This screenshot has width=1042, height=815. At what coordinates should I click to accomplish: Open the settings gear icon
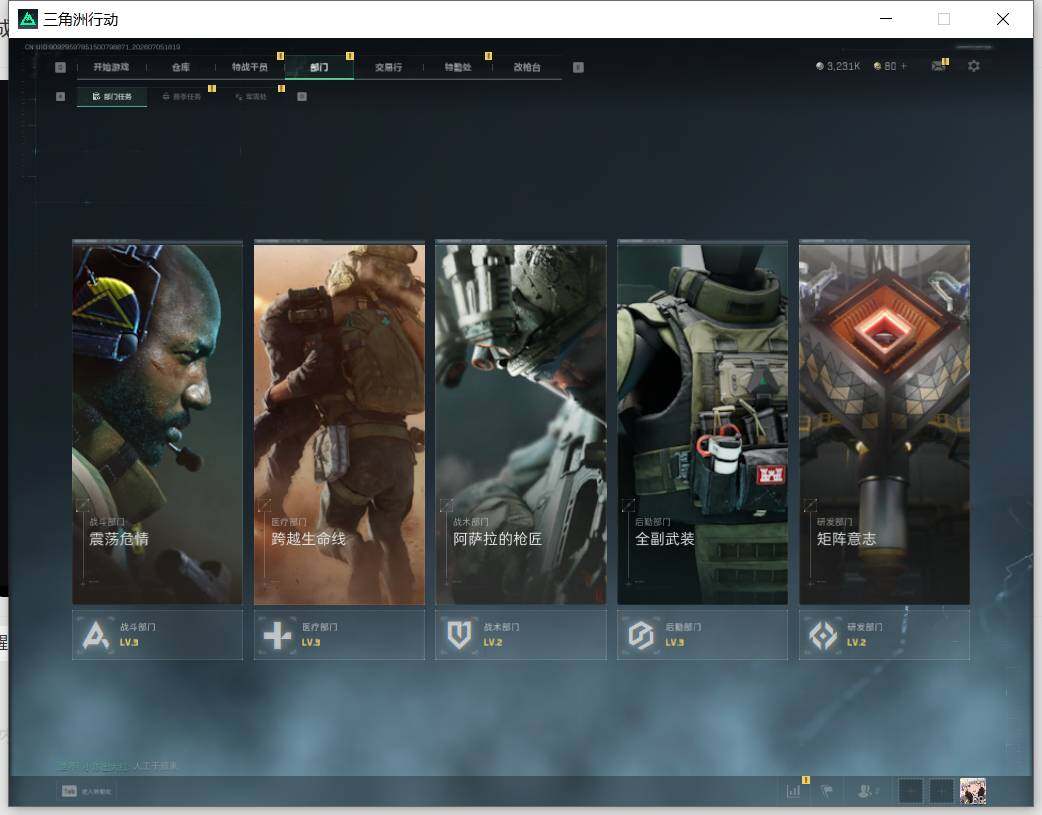tap(974, 66)
